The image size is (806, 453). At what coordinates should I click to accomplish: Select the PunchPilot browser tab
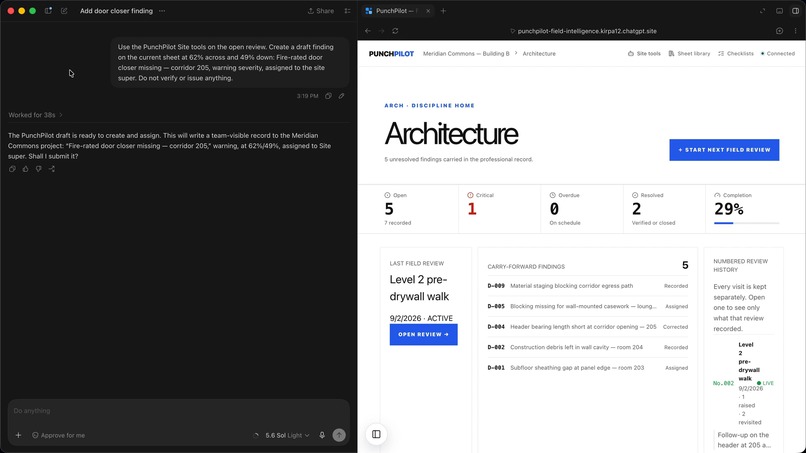(x=396, y=11)
